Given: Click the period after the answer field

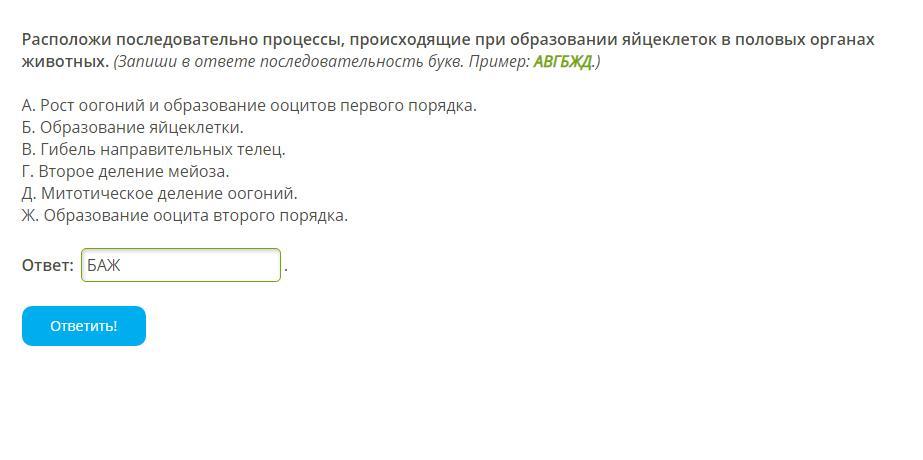Looking at the screenshot, I should 286,268.
